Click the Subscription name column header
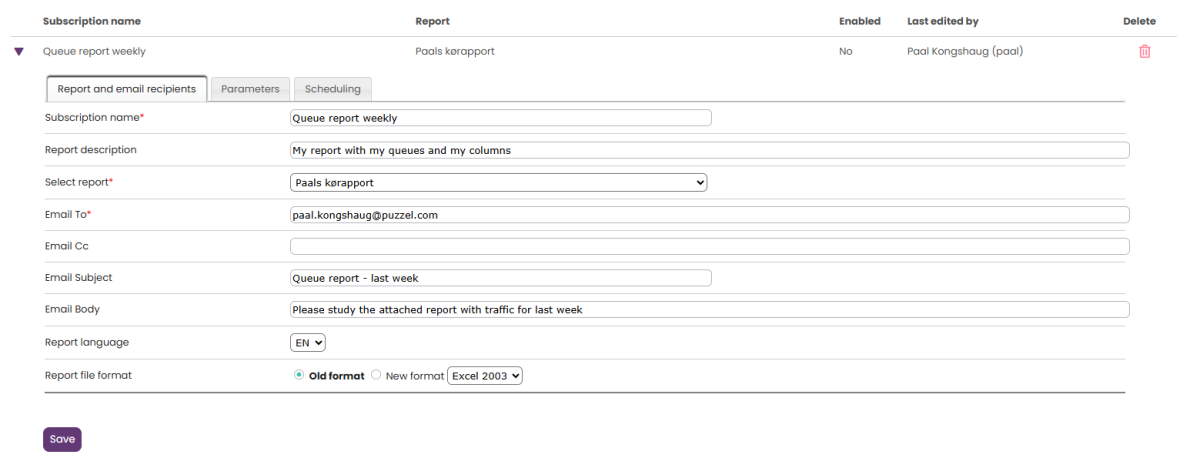The image size is (1200, 458). [x=92, y=21]
